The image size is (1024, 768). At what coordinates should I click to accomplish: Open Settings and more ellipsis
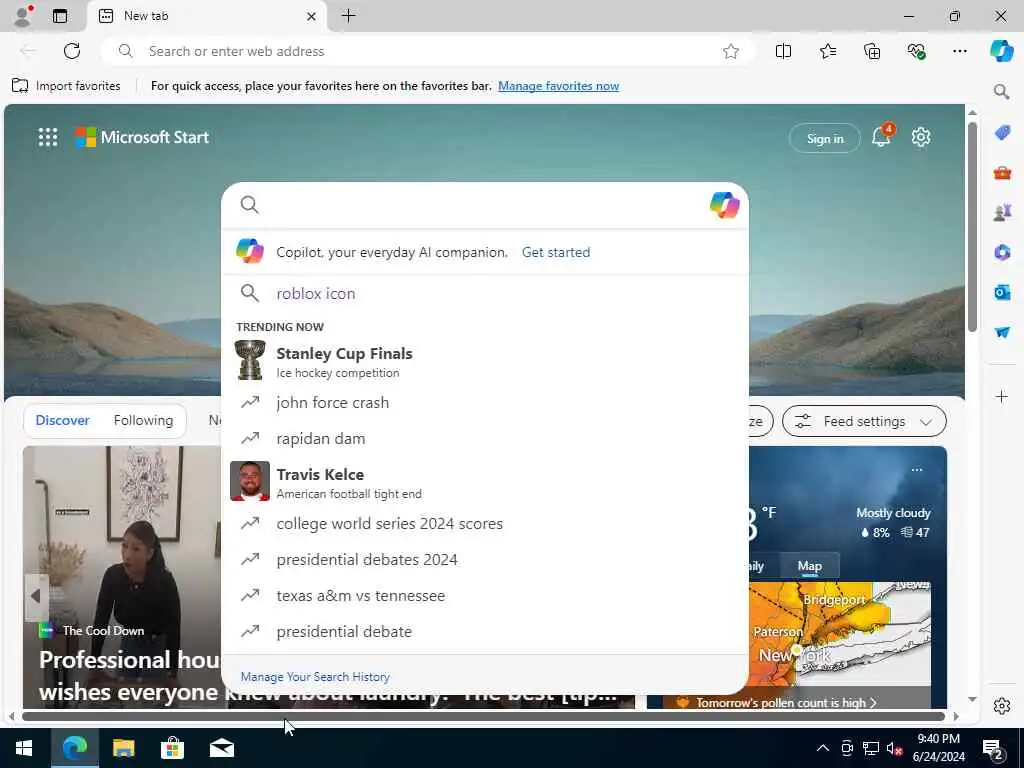click(959, 51)
